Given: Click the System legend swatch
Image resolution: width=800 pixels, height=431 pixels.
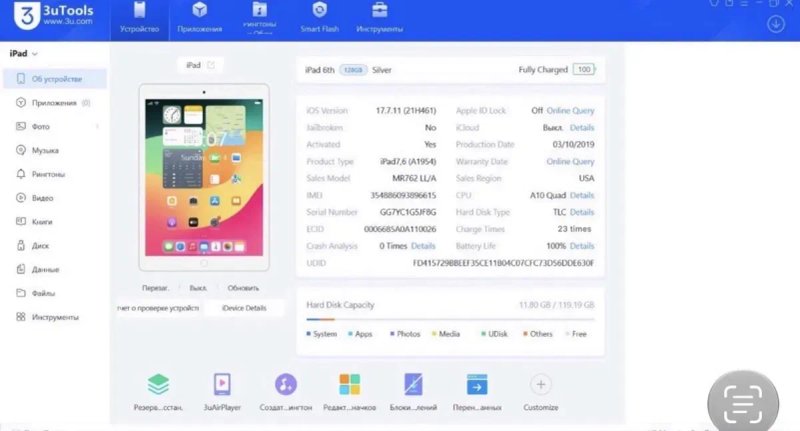Looking at the screenshot, I should point(309,334).
